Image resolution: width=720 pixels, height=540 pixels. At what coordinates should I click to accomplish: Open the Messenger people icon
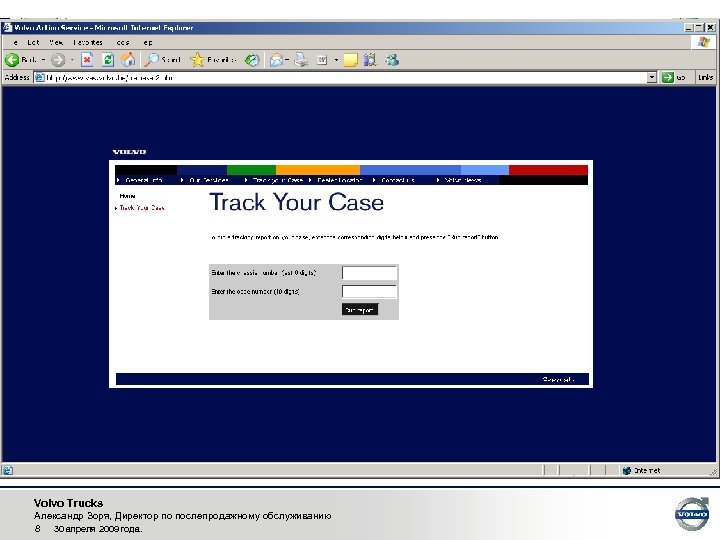[392, 60]
